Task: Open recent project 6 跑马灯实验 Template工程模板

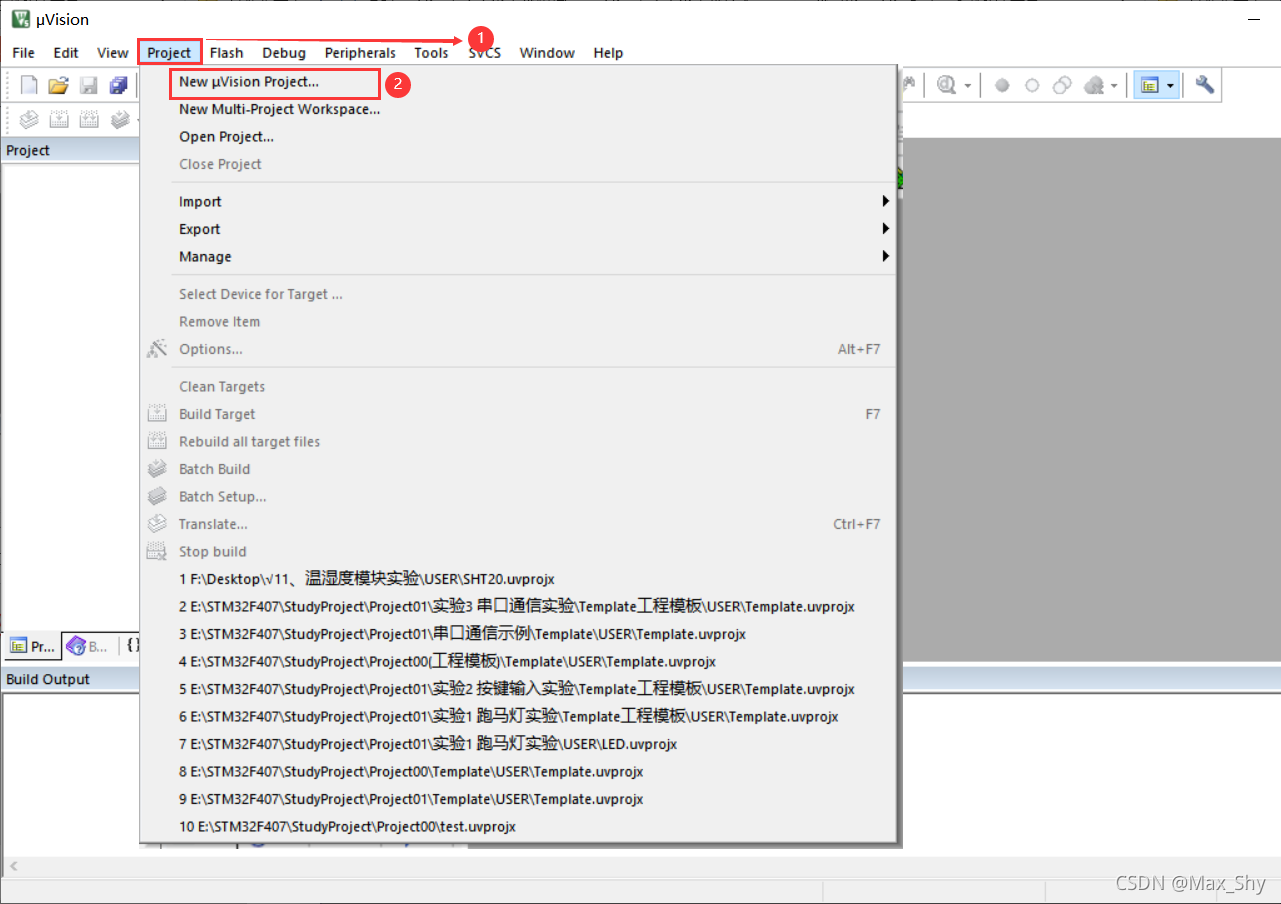Action: pyautogui.click(x=518, y=717)
